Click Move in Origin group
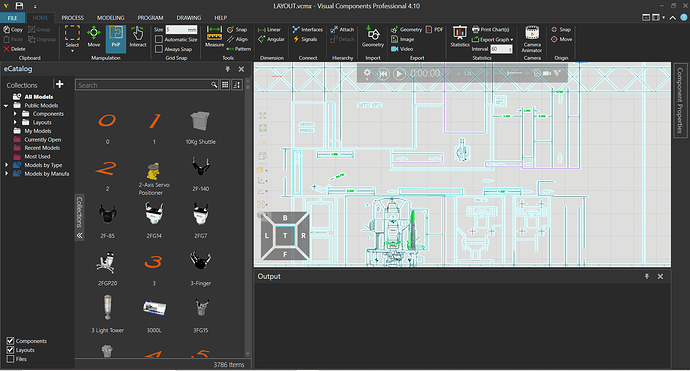690x371 pixels. point(562,39)
